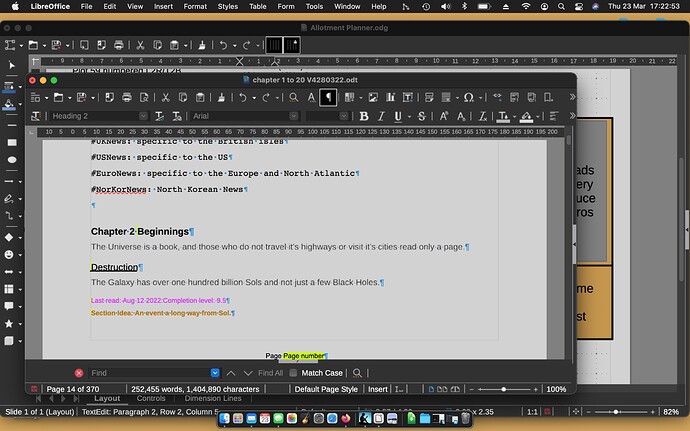Expand Writer standard toolbar overflow chevron
The height and width of the screenshot is (431, 690).
[572, 97]
